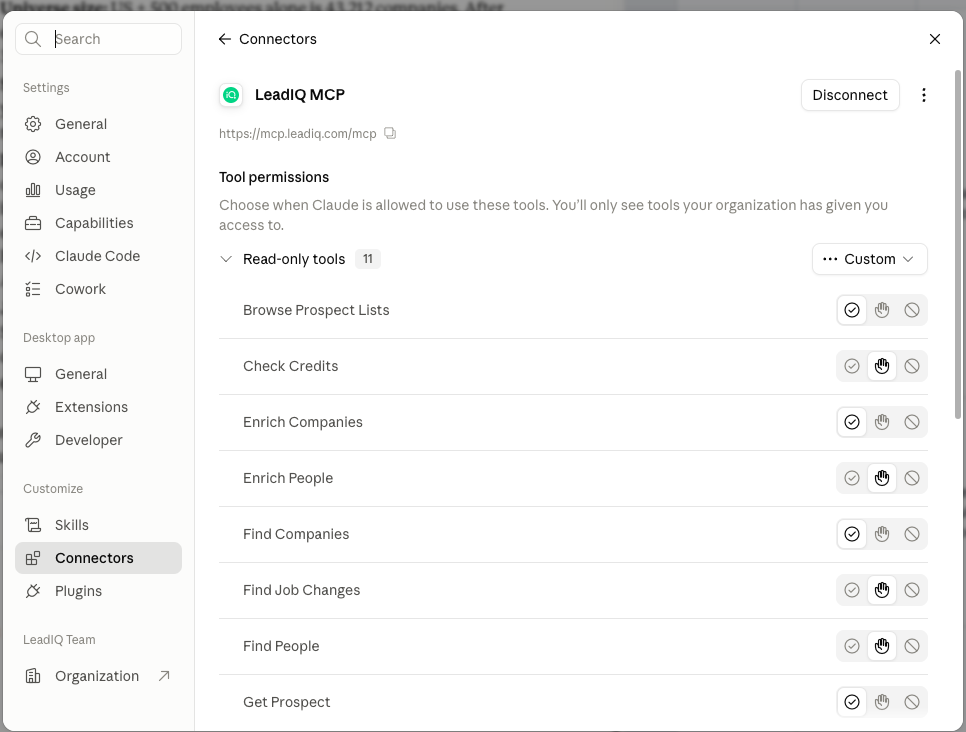Block the Find Companies tool
966x732 pixels.
click(x=912, y=534)
